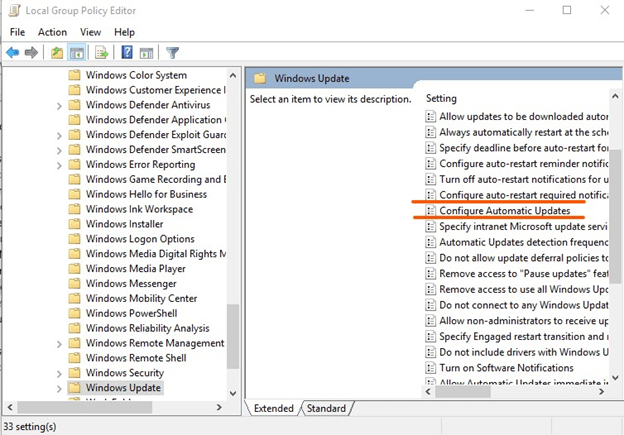624x435 pixels.
Task: Click folder icon next to Windows PowerShell
Action: pyautogui.click(x=74, y=313)
